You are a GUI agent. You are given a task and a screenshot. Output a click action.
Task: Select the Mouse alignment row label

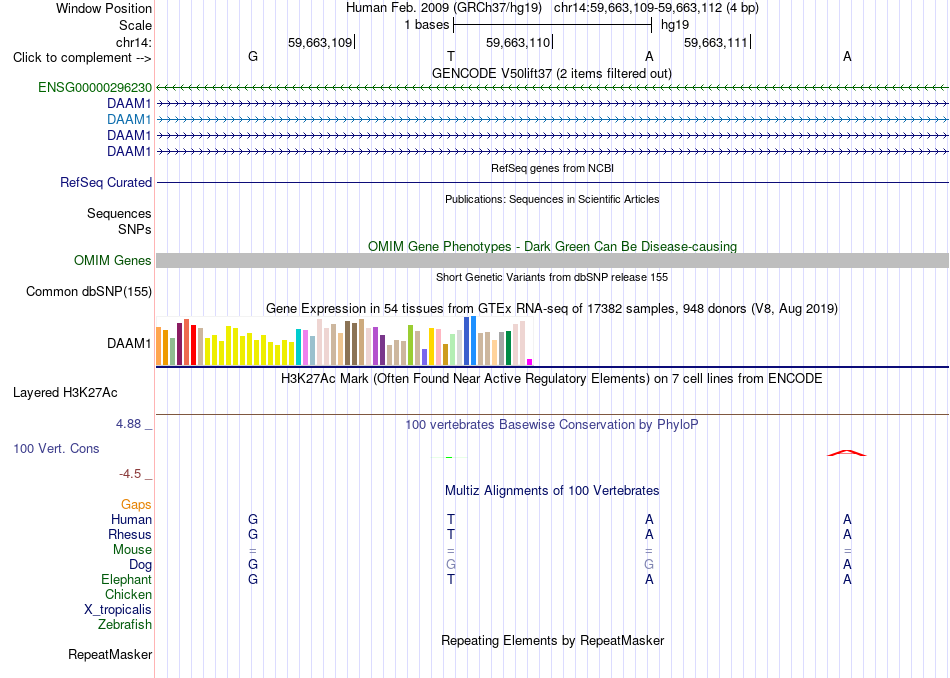tap(132, 550)
